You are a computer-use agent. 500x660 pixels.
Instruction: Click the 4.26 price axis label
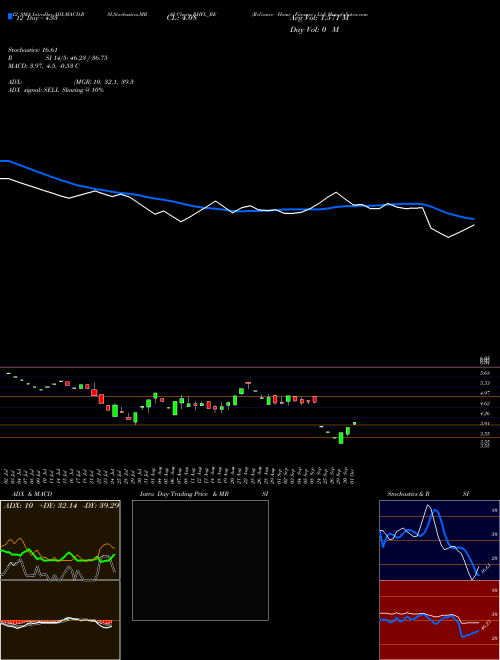(x=484, y=413)
